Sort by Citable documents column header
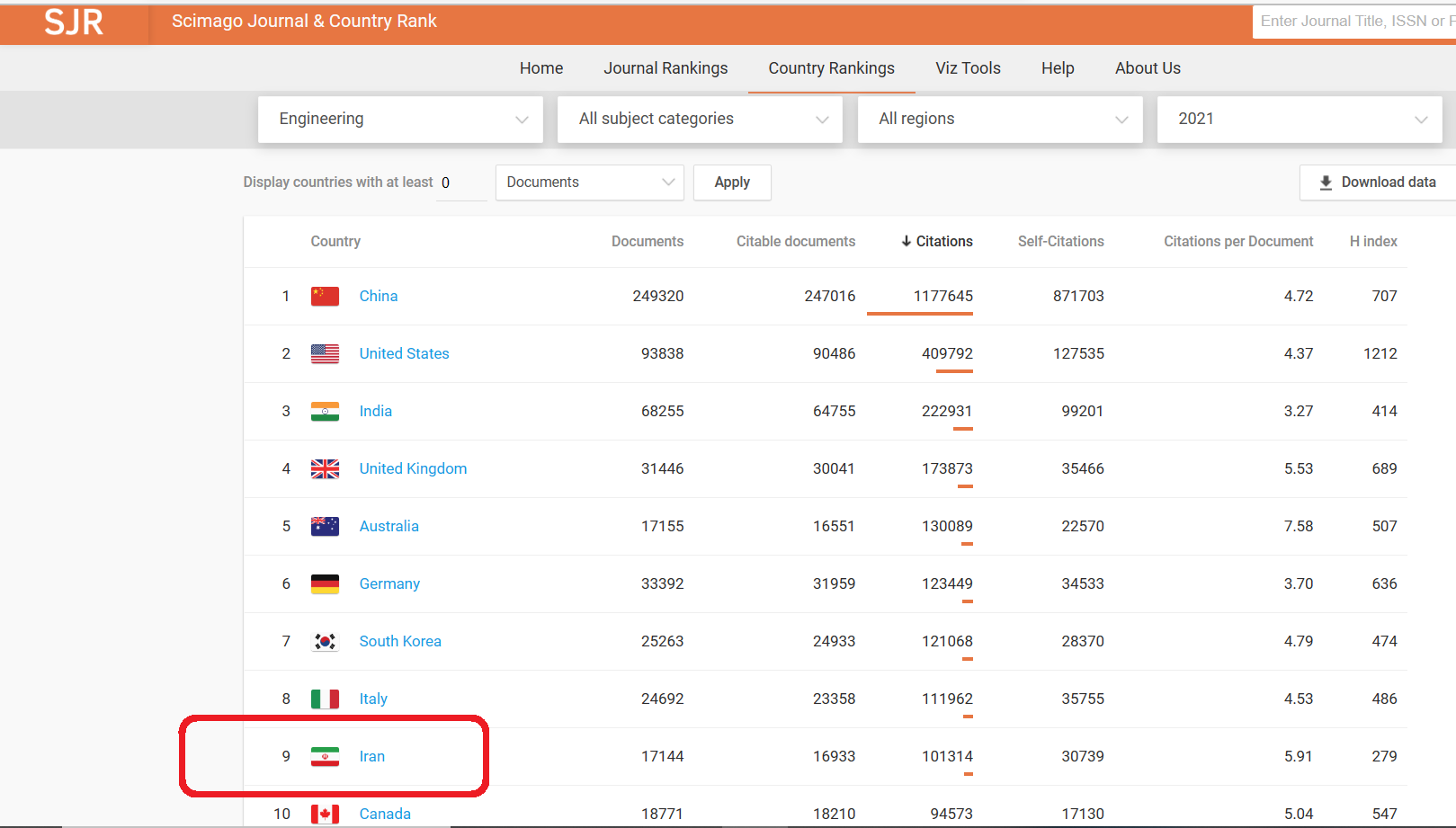The height and width of the screenshot is (828, 1456). (x=796, y=241)
